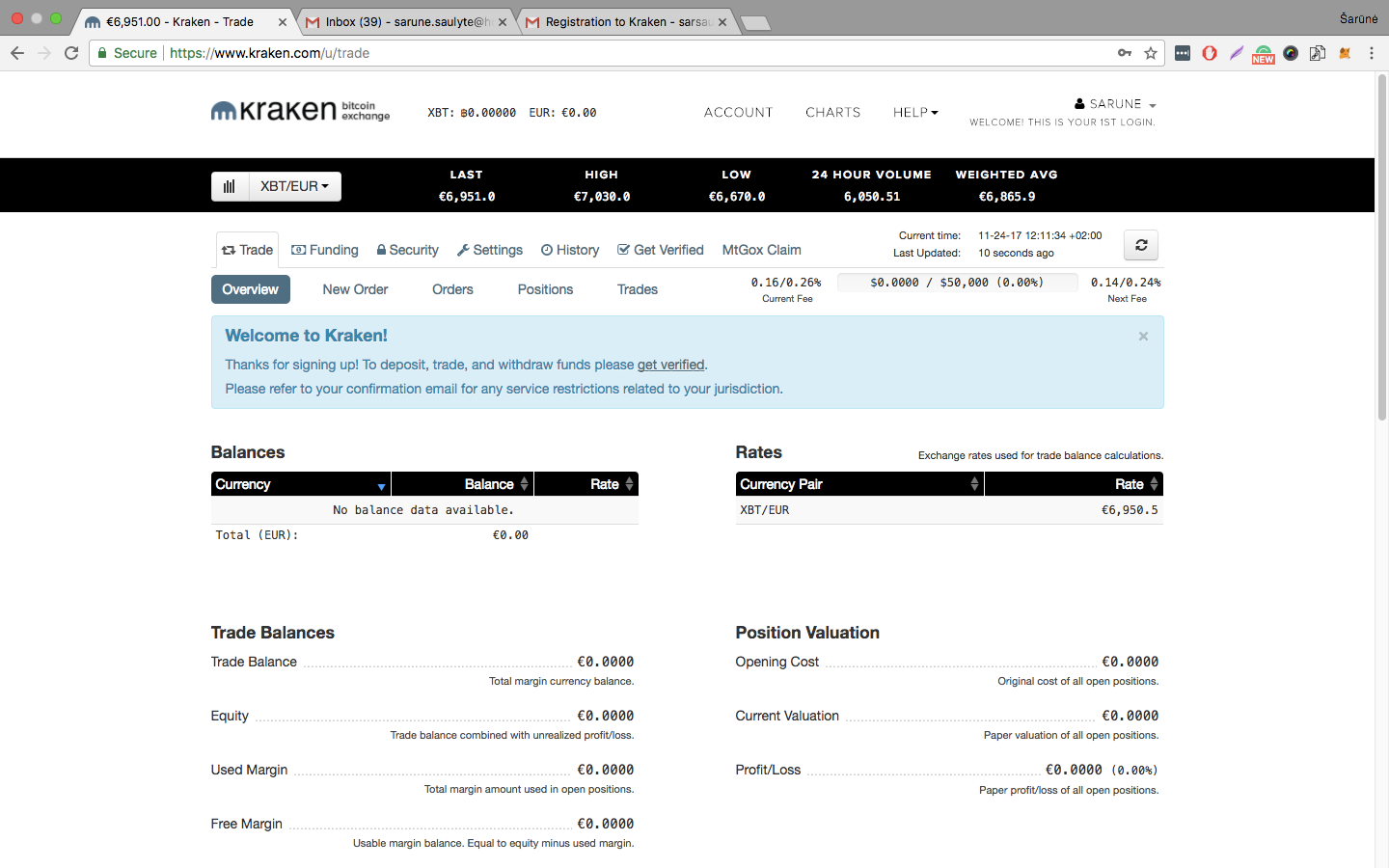This screenshot has height=868, width=1389.
Task: Click the 0.16/0.26% Current Fee value
Action: pos(786,283)
